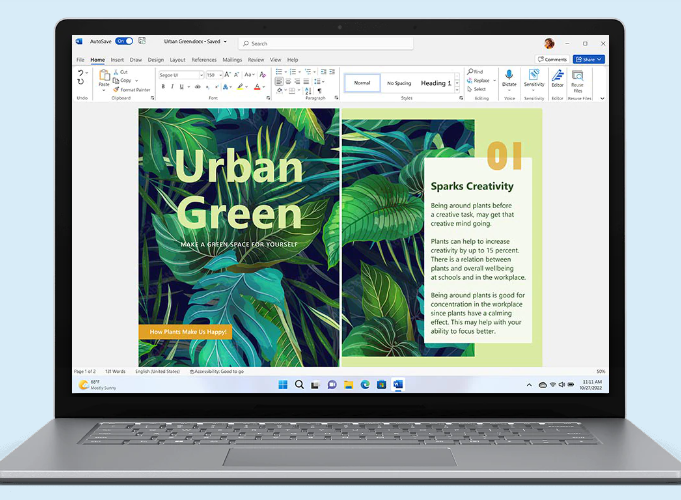Toggle italic text formatting
The width and height of the screenshot is (681, 500).
click(x=172, y=87)
